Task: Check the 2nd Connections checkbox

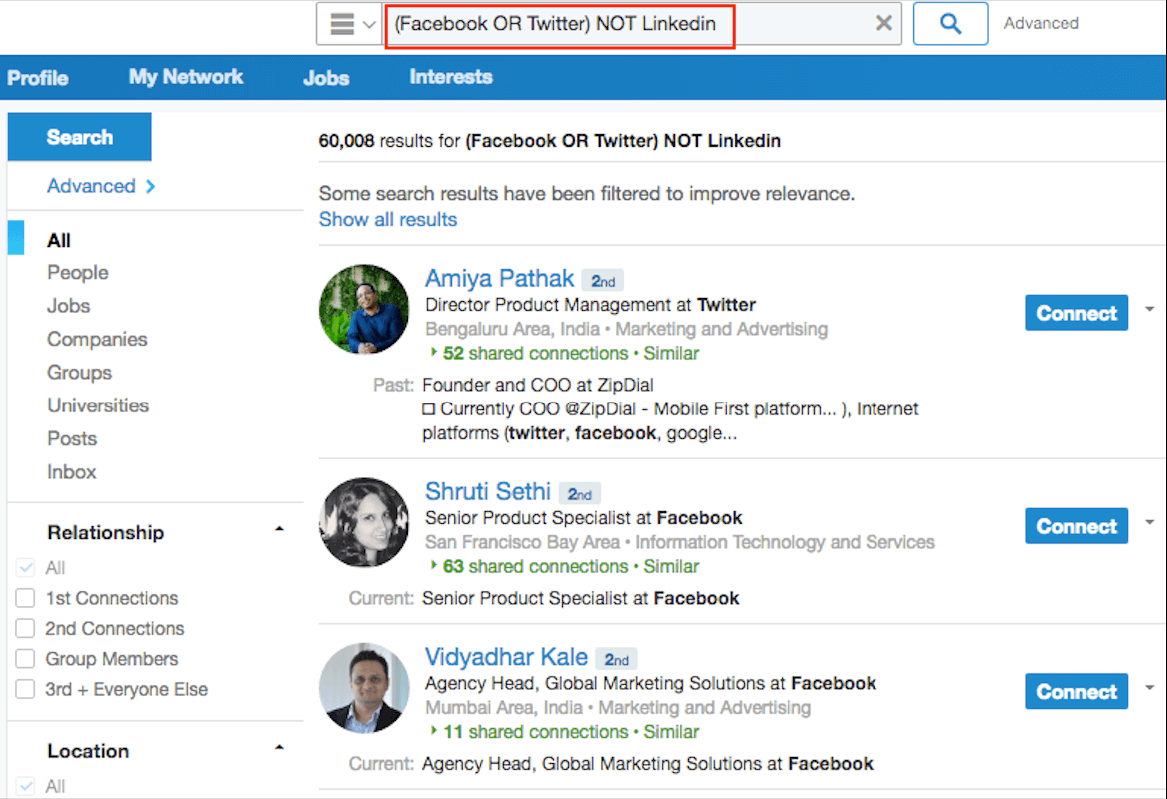Action: [x=25, y=629]
